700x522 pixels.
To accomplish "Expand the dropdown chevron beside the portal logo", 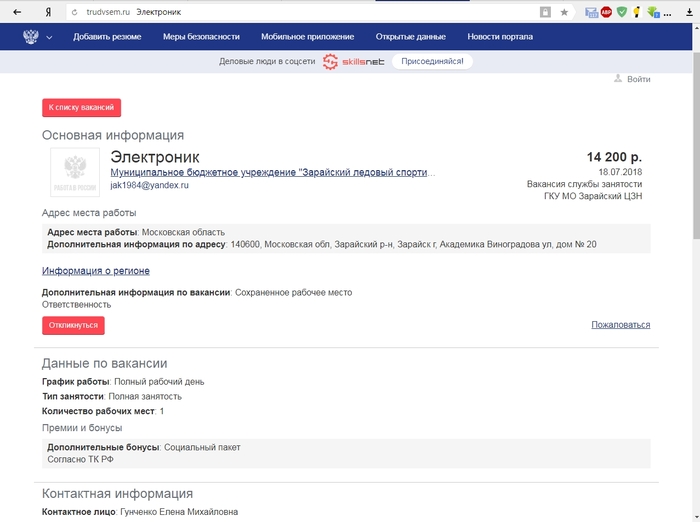I will point(49,38).
